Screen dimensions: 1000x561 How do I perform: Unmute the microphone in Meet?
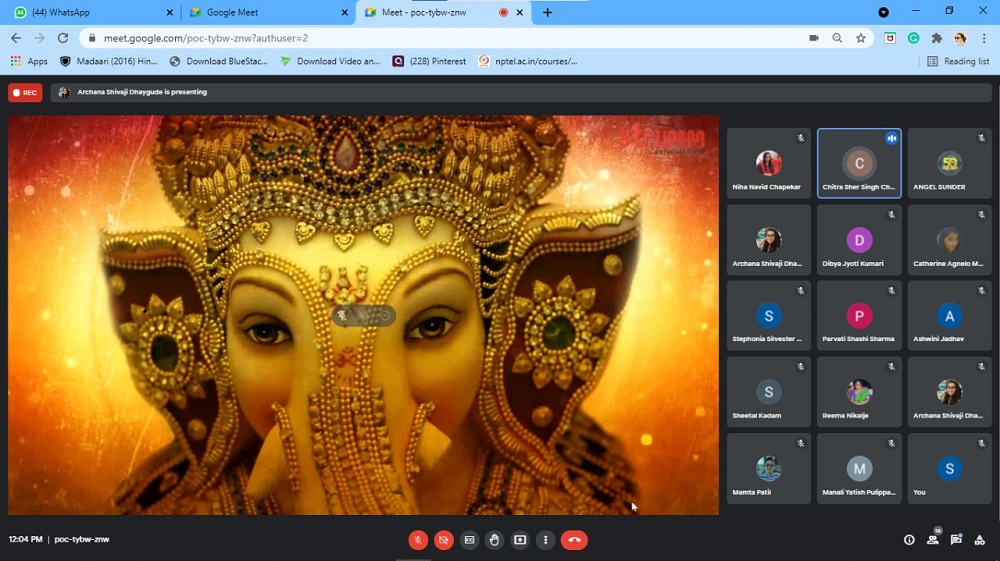pyautogui.click(x=418, y=540)
